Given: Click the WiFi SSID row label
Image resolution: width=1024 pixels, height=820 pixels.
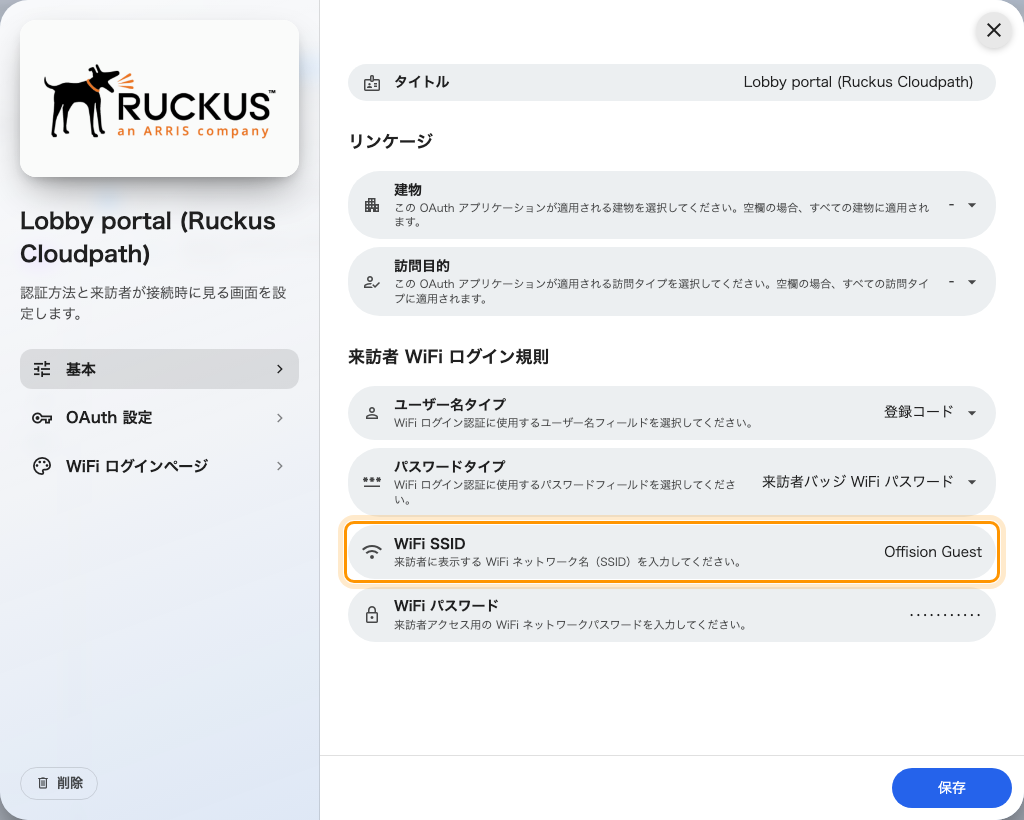Looking at the screenshot, I should 430,544.
